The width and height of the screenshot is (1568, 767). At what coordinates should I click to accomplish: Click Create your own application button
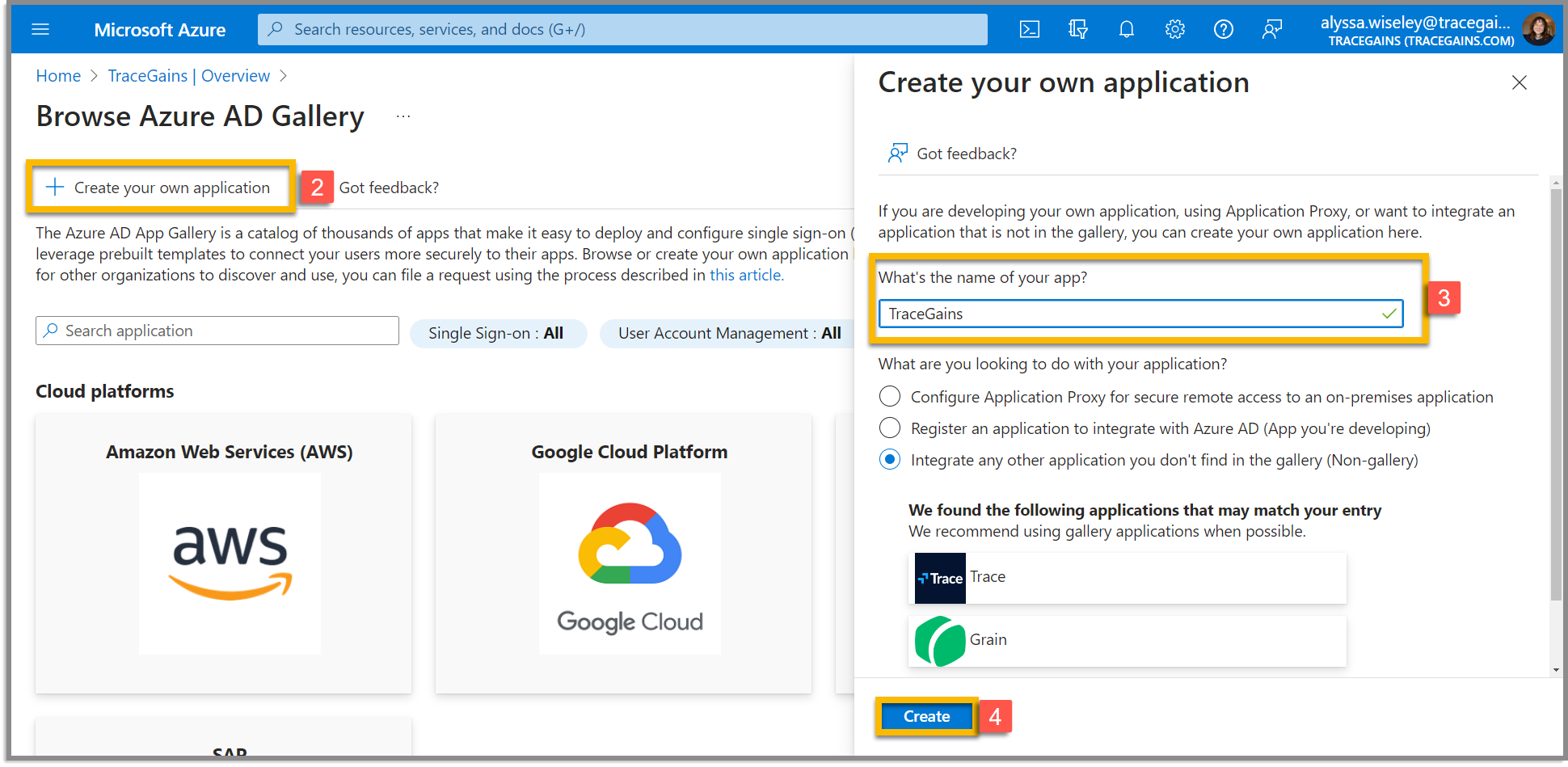[161, 188]
